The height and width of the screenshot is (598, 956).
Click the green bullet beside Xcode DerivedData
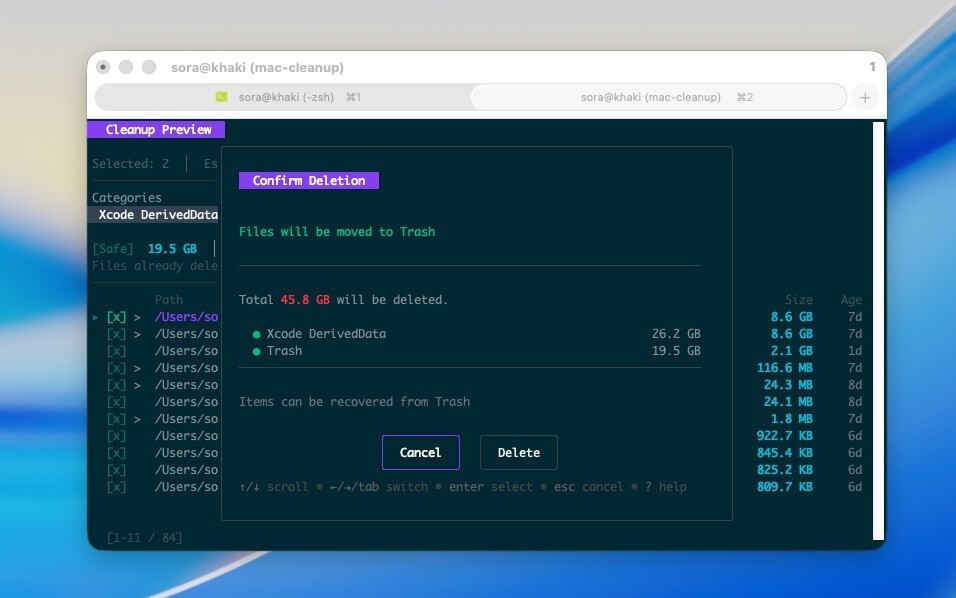[257, 334]
